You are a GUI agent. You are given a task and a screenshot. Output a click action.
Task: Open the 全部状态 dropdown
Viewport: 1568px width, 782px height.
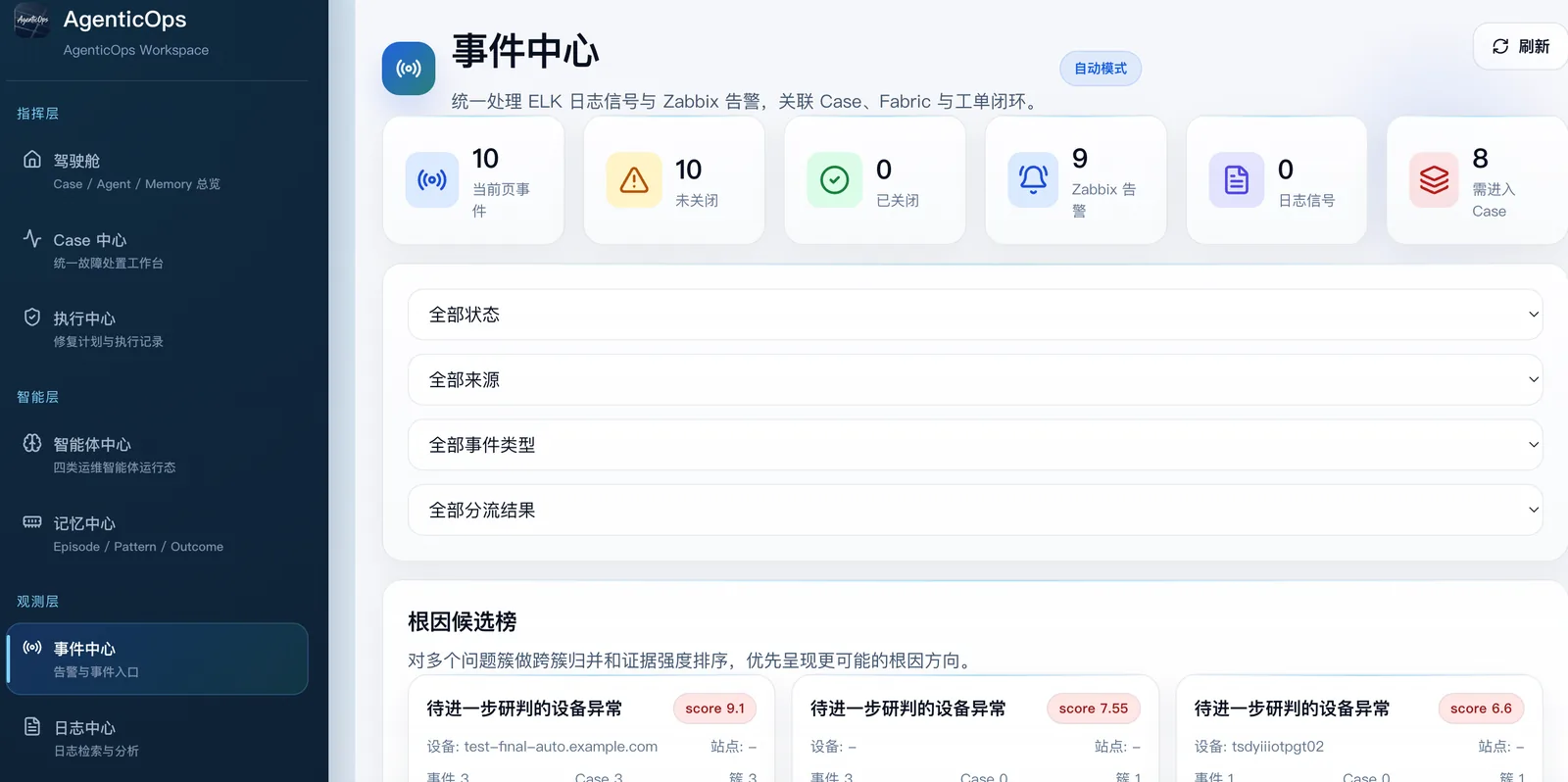pos(975,315)
